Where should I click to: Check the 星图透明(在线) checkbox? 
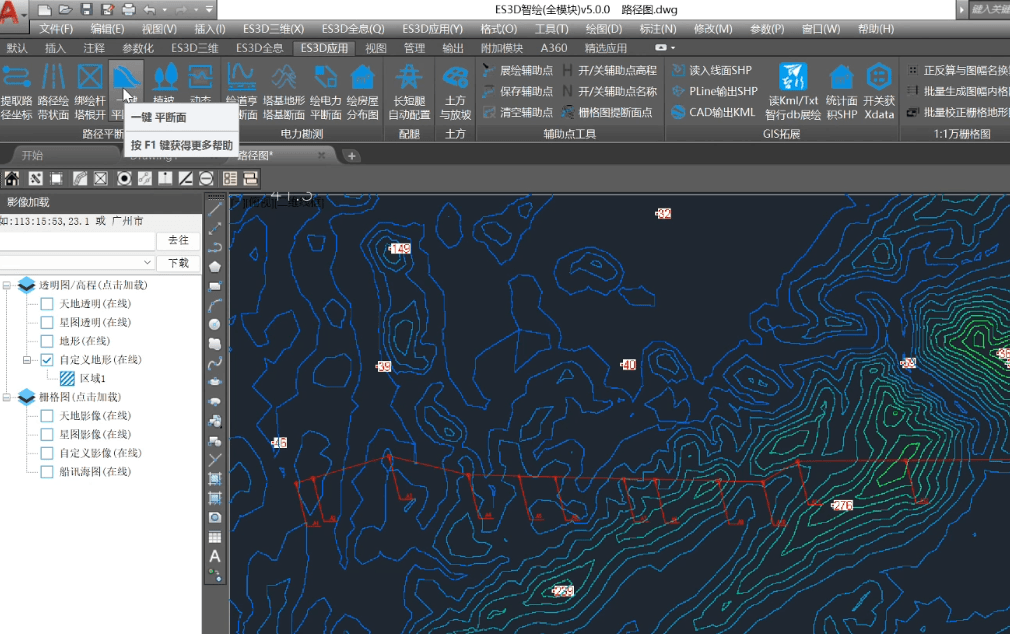click(x=47, y=323)
